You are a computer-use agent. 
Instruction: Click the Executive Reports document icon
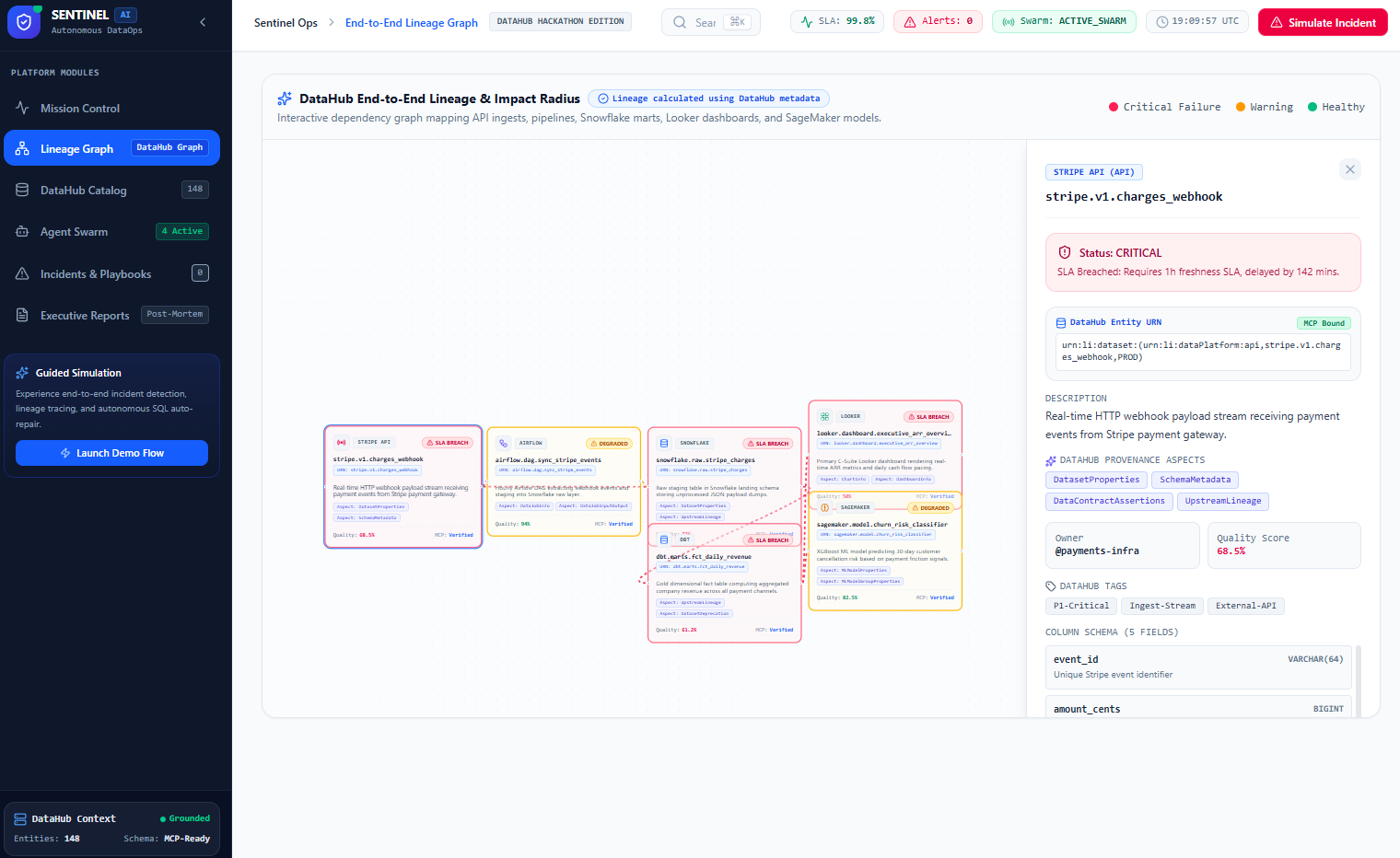tap(22, 316)
